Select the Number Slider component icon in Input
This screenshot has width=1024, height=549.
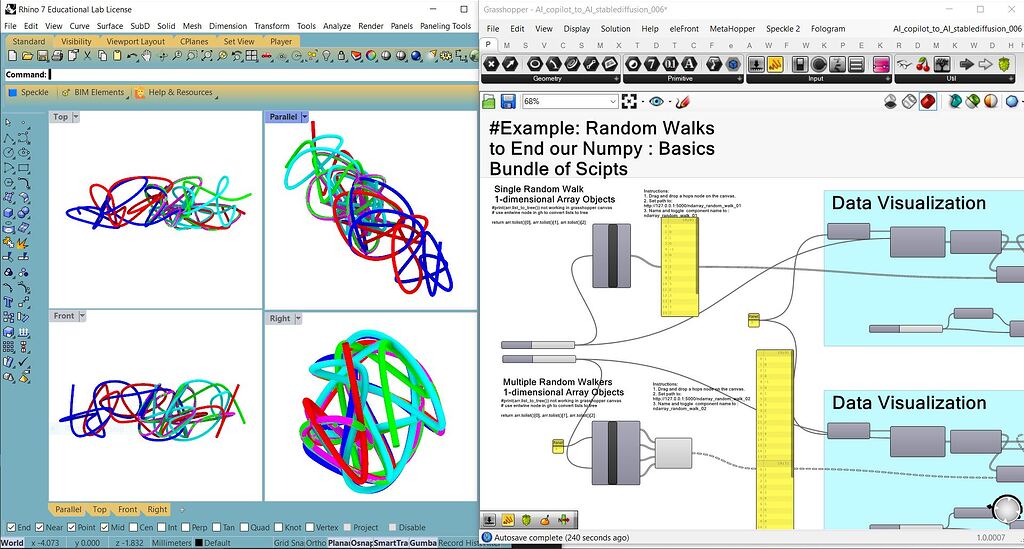[756, 64]
